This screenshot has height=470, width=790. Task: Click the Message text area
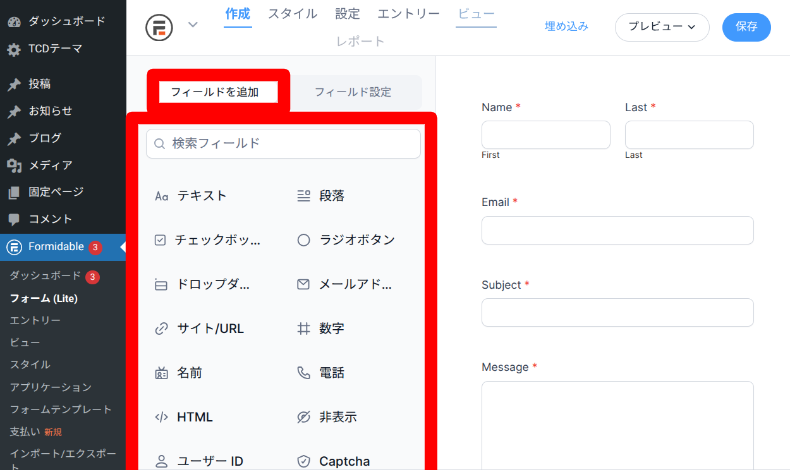617,426
